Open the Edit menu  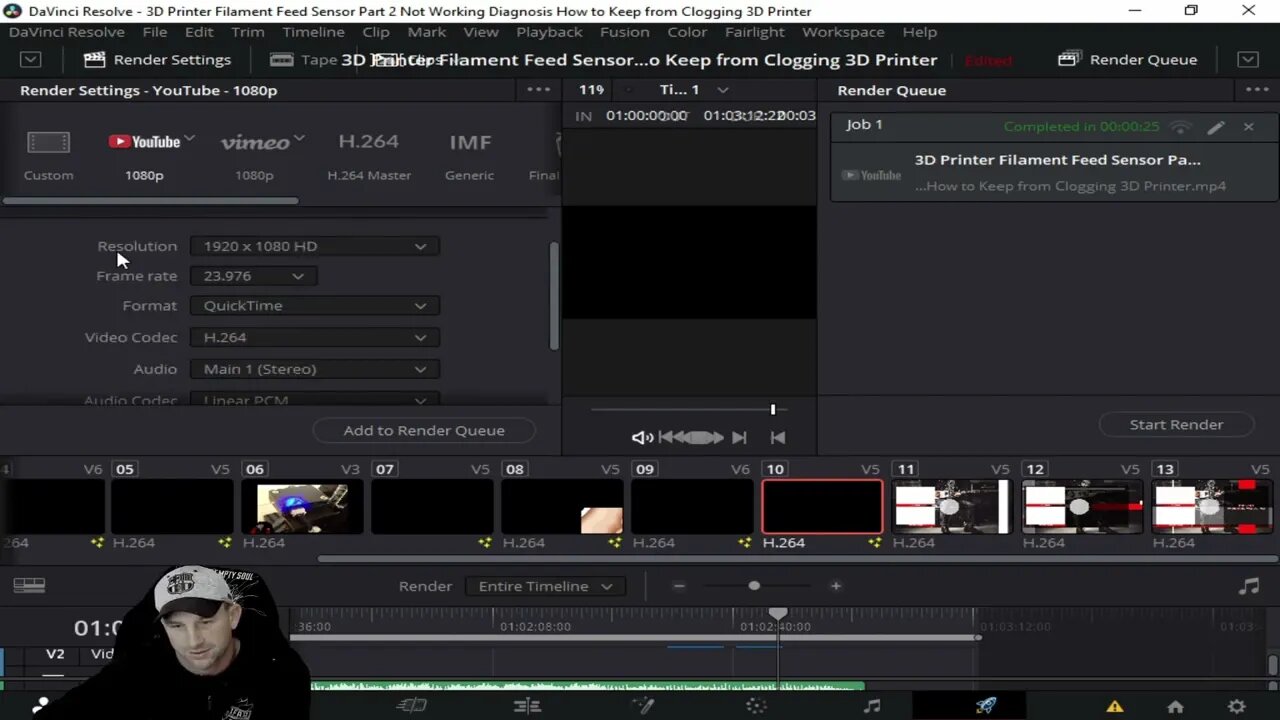click(x=199, y=32)
